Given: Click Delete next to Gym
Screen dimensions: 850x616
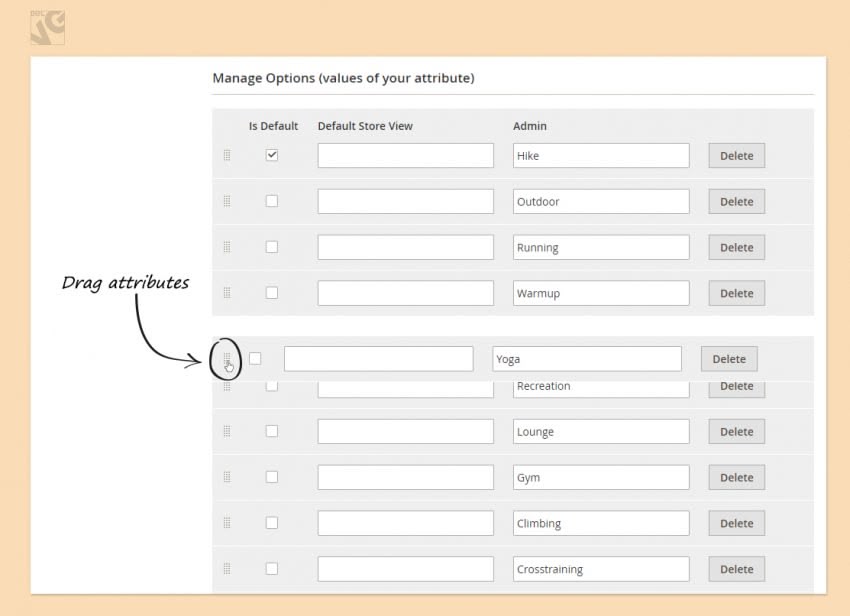Looking at the screenshot, I should (x=737, y=477).
